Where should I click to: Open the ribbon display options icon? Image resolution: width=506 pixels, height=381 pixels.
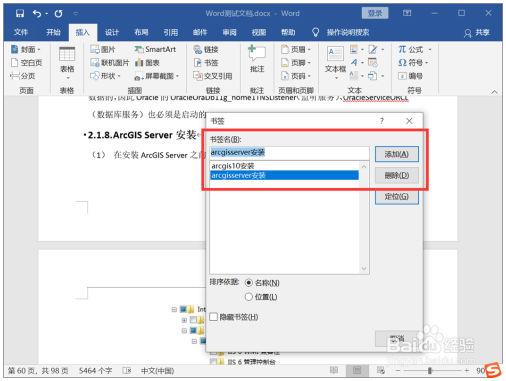point(407,13)
